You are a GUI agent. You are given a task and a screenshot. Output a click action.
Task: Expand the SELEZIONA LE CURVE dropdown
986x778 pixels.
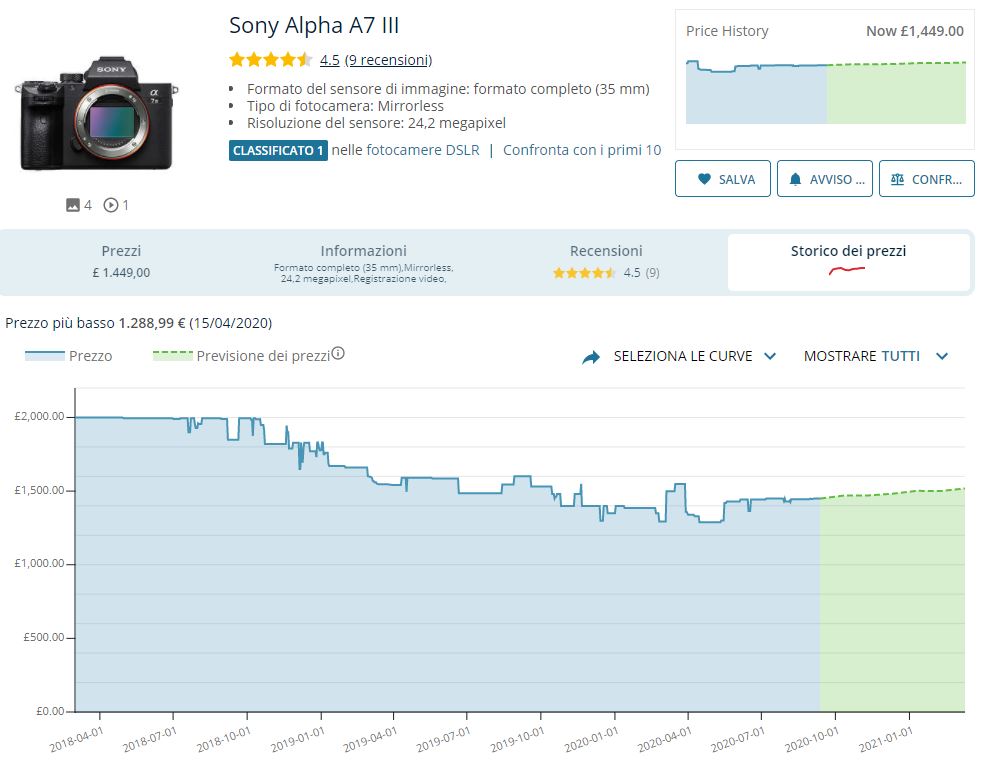(x=695, y=356)
